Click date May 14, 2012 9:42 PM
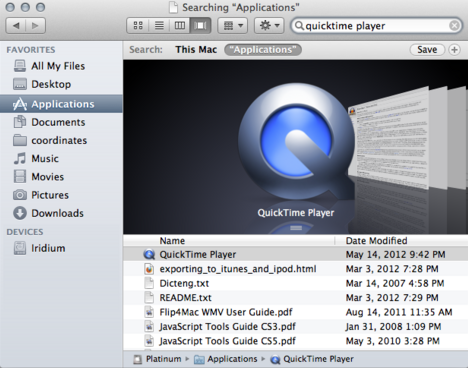The width and height of the screenshot is (468, 368). [x=395, y=254]
